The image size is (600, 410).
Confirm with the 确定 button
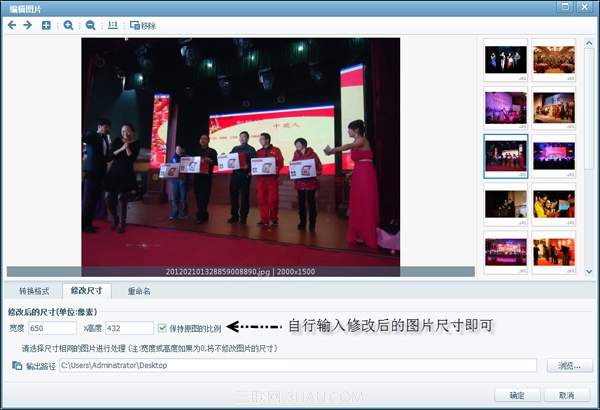[x=517, y=395]
